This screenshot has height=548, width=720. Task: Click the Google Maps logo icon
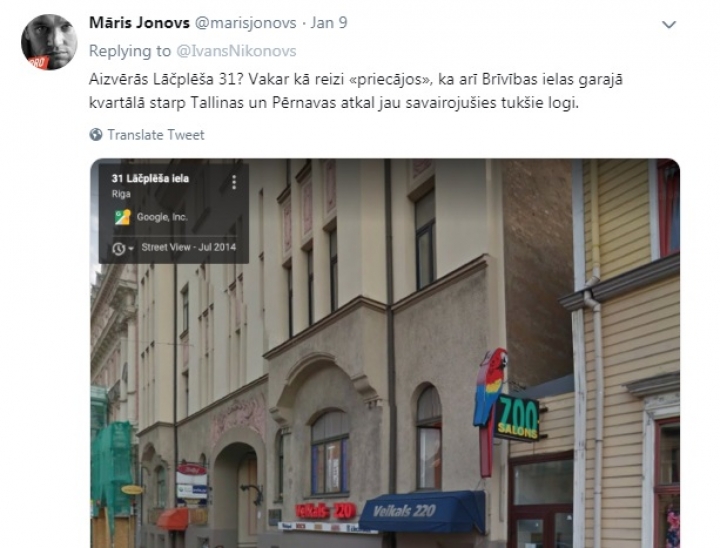123,217
